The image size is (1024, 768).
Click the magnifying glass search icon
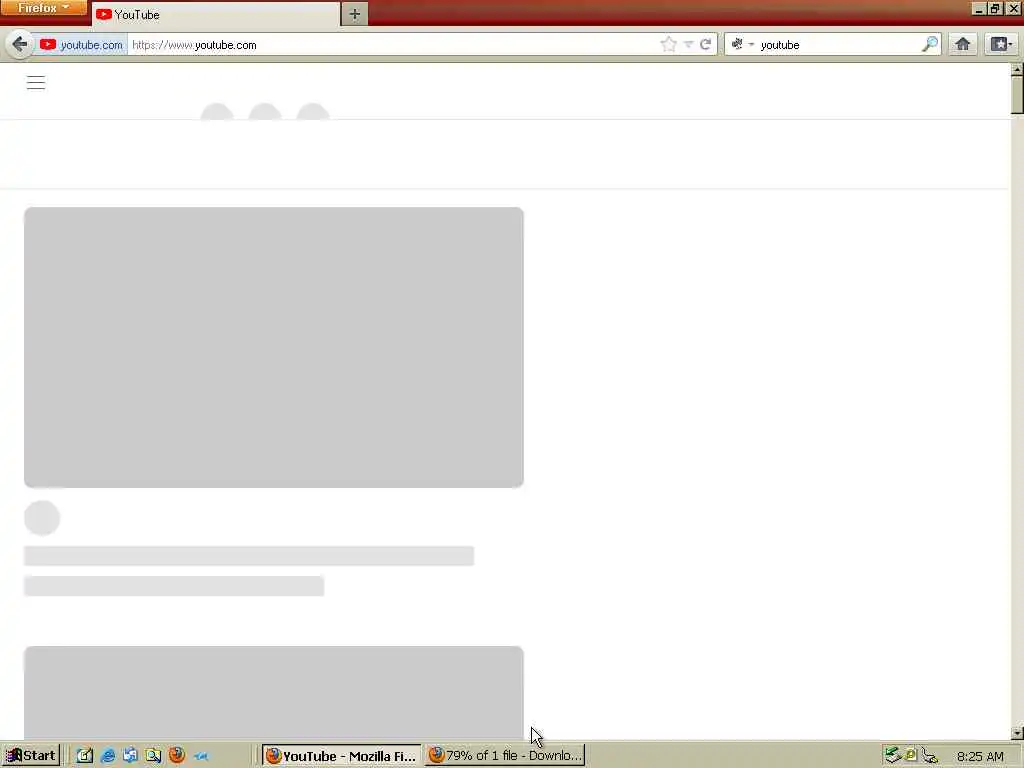tap(930, 44)
